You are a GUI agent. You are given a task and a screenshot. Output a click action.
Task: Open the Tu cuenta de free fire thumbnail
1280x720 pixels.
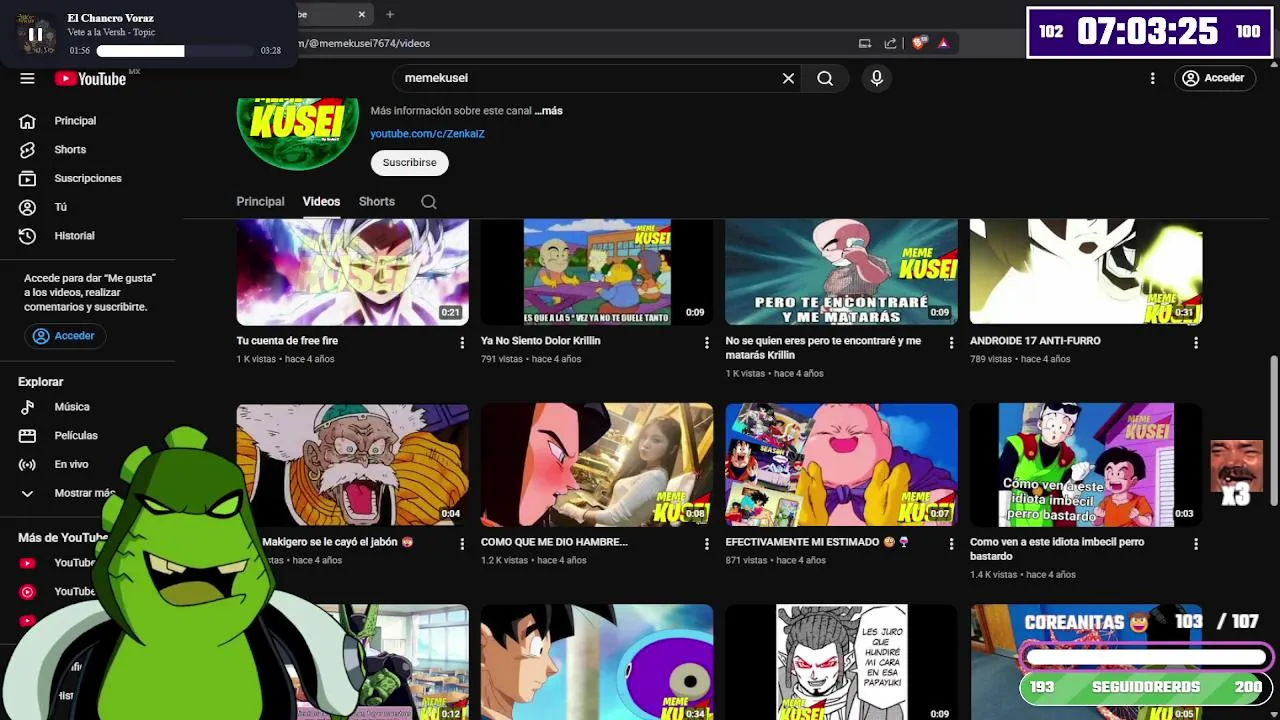[352, 272]
